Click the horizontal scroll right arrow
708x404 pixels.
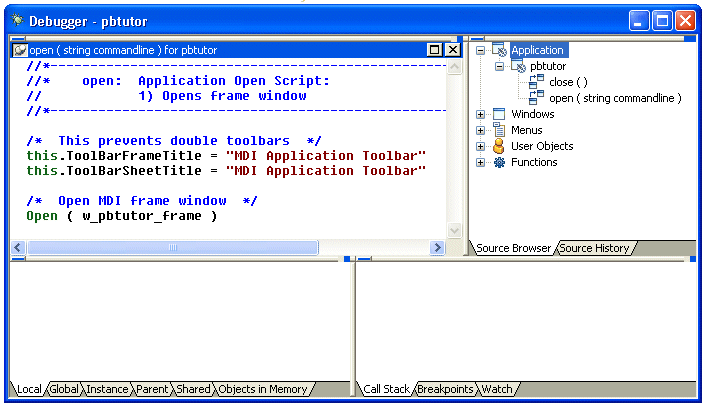tap(437, 247)
